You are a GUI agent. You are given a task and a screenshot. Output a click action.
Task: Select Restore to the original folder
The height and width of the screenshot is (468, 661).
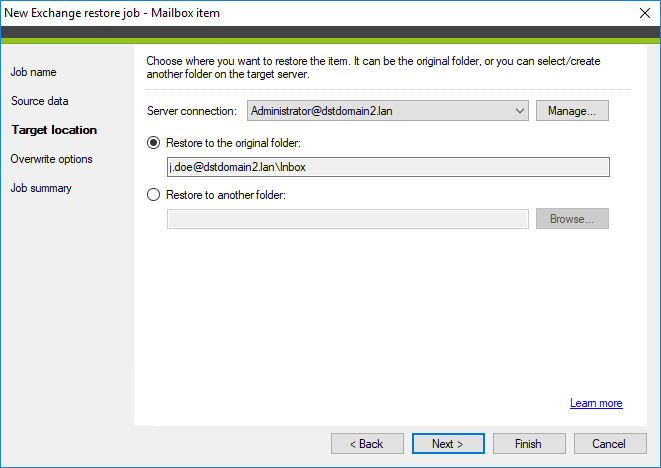coord(153,143)
